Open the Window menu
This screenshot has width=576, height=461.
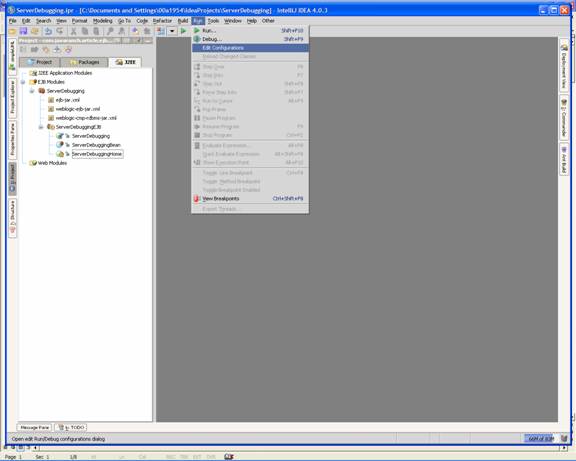pyautogui.click(x=233, y=21)
